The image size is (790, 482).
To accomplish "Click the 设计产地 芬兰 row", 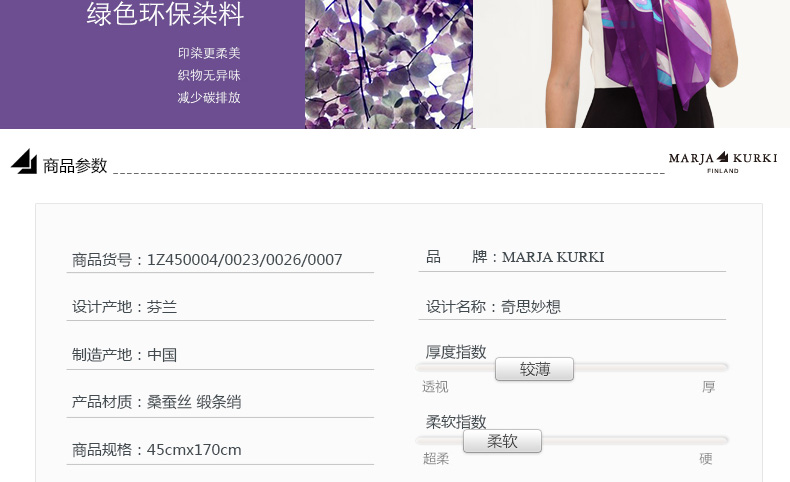I will point(220,307).
